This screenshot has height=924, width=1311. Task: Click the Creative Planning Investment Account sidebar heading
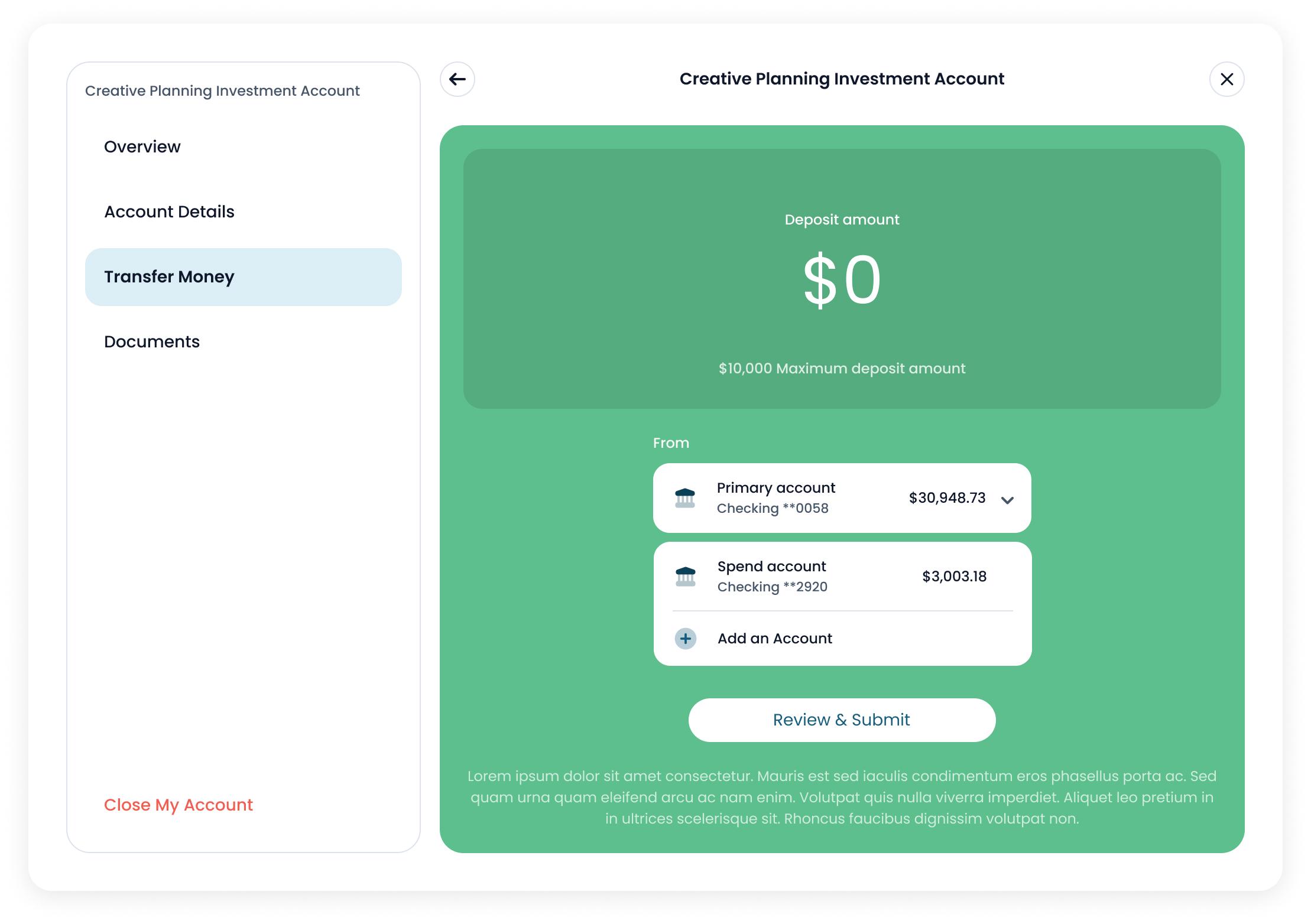point(222,91)
